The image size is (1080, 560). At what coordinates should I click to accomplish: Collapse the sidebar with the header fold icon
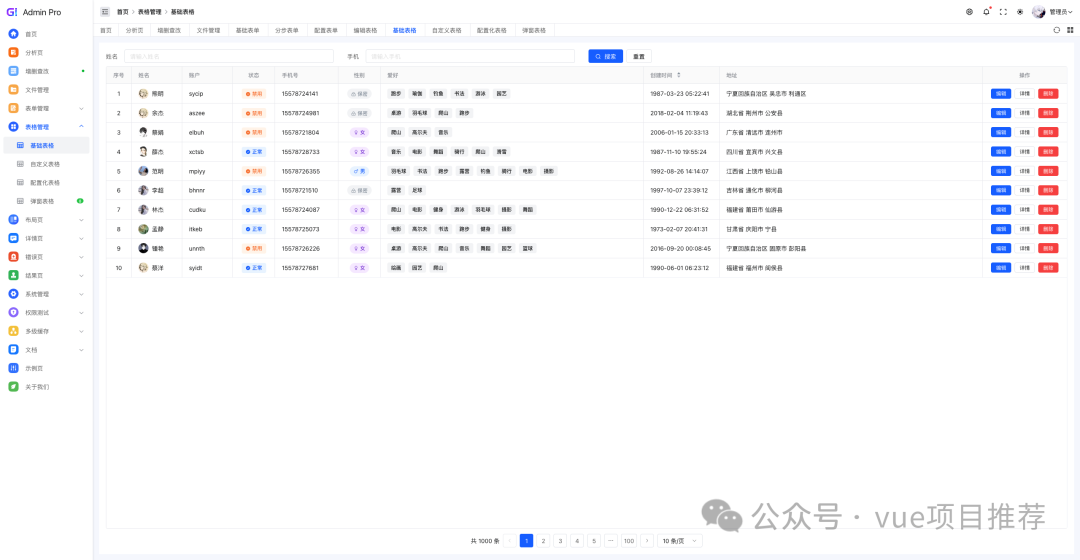[x=105, y=12]
